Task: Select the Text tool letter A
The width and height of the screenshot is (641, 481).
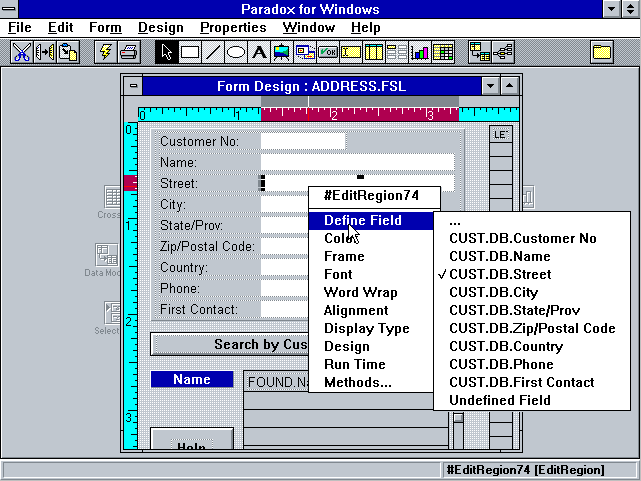Action: (259, 52)
